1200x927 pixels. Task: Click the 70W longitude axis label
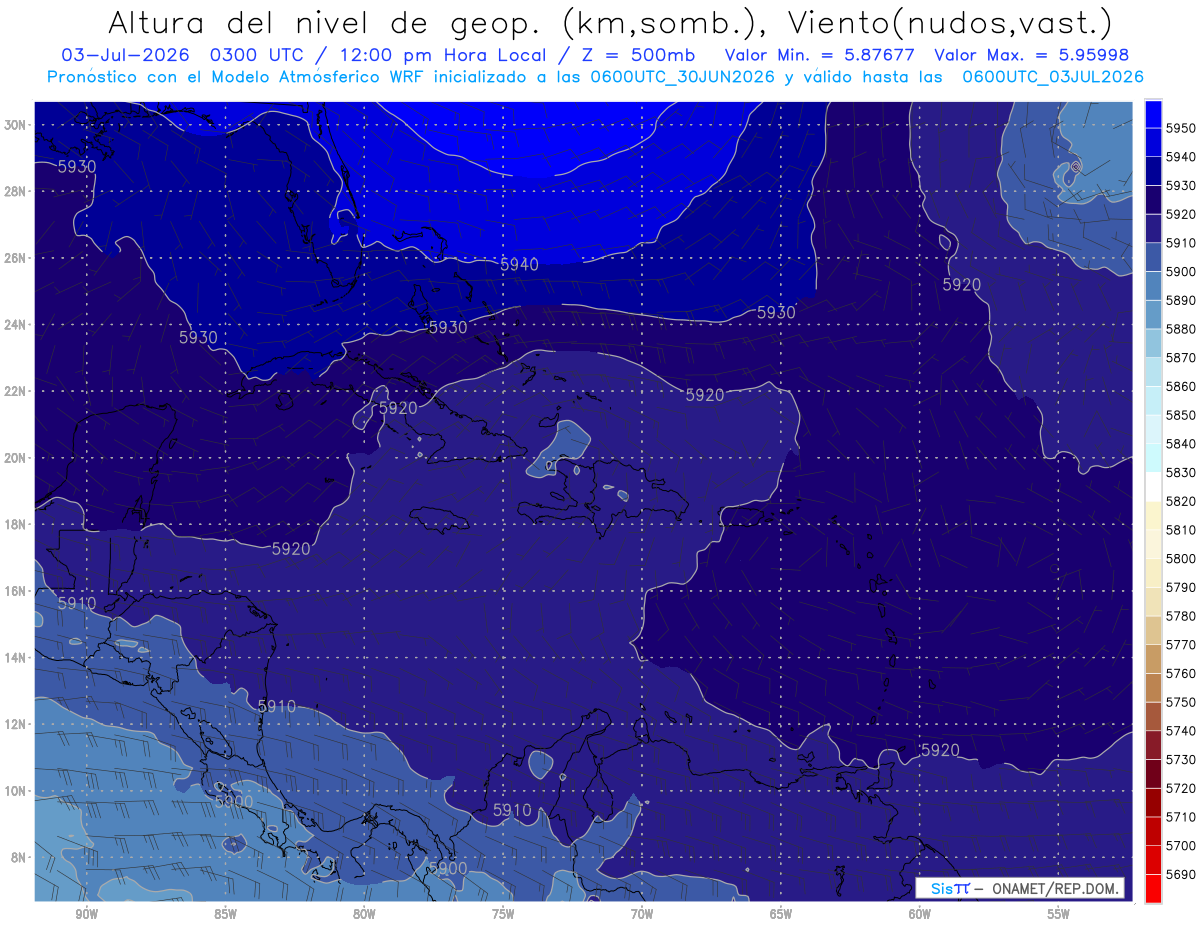click(642, 914)
